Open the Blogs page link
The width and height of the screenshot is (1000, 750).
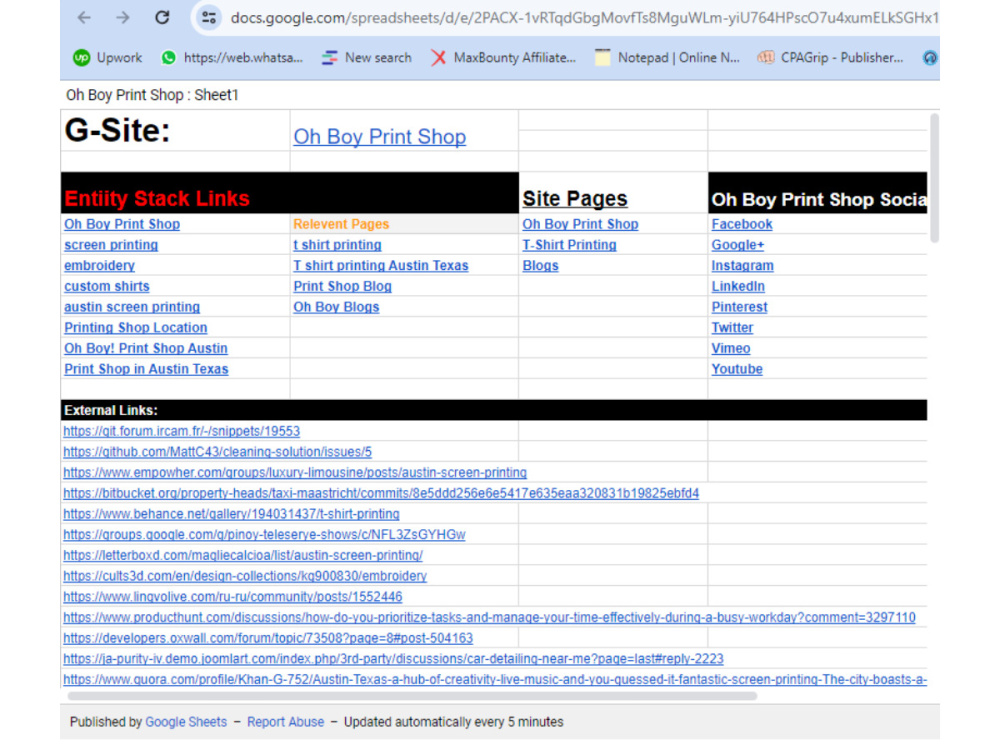pos(540,265)
